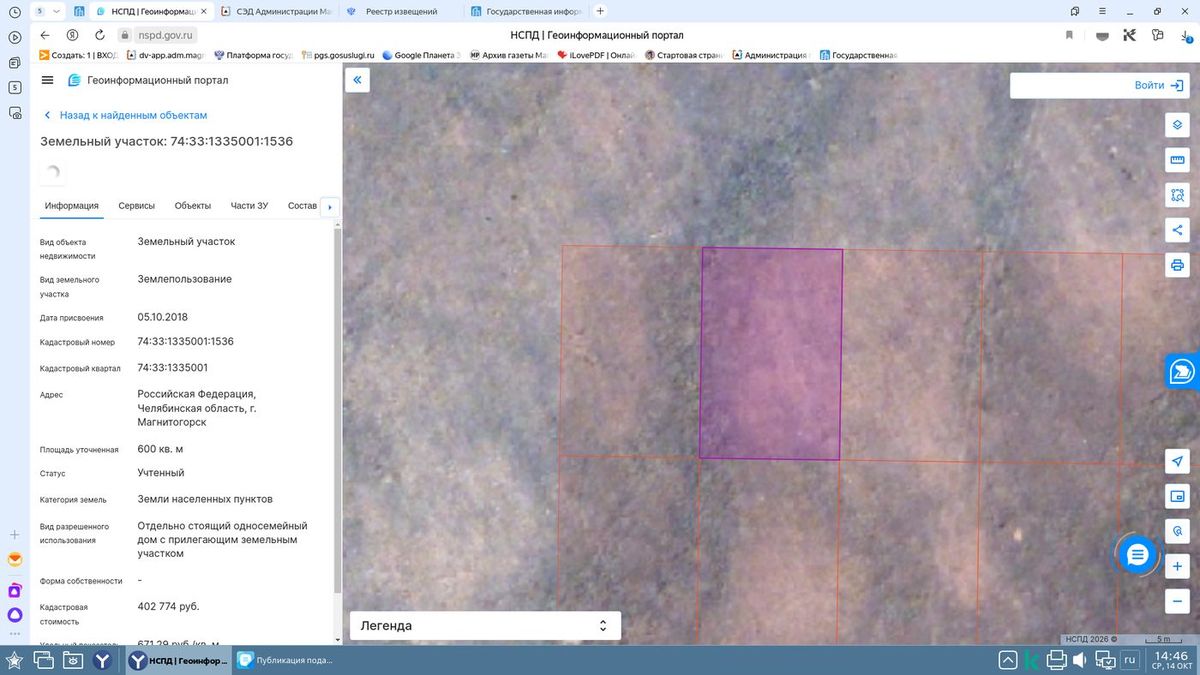Zoom out on the map
The image size is (1200, 675).
tap(1177, 601)
